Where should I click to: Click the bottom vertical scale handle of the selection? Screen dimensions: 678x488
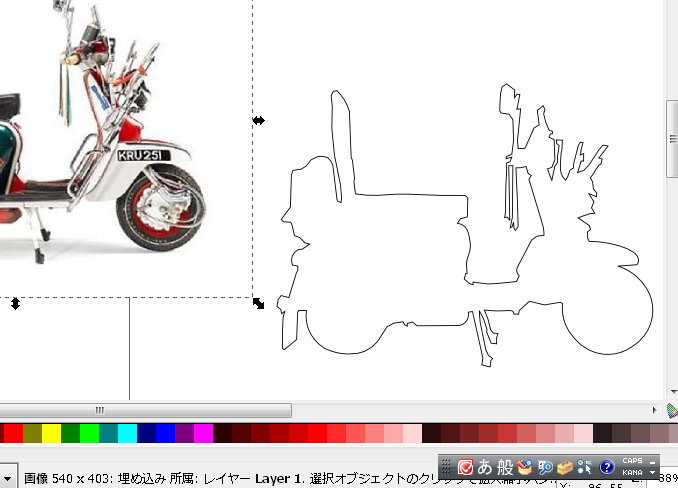click(16, 303)
